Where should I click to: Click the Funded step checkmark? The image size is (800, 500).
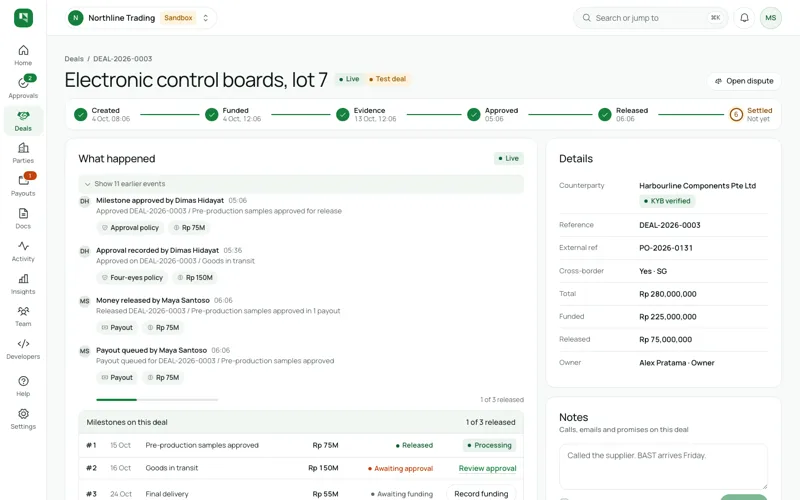tap(211, 115)
